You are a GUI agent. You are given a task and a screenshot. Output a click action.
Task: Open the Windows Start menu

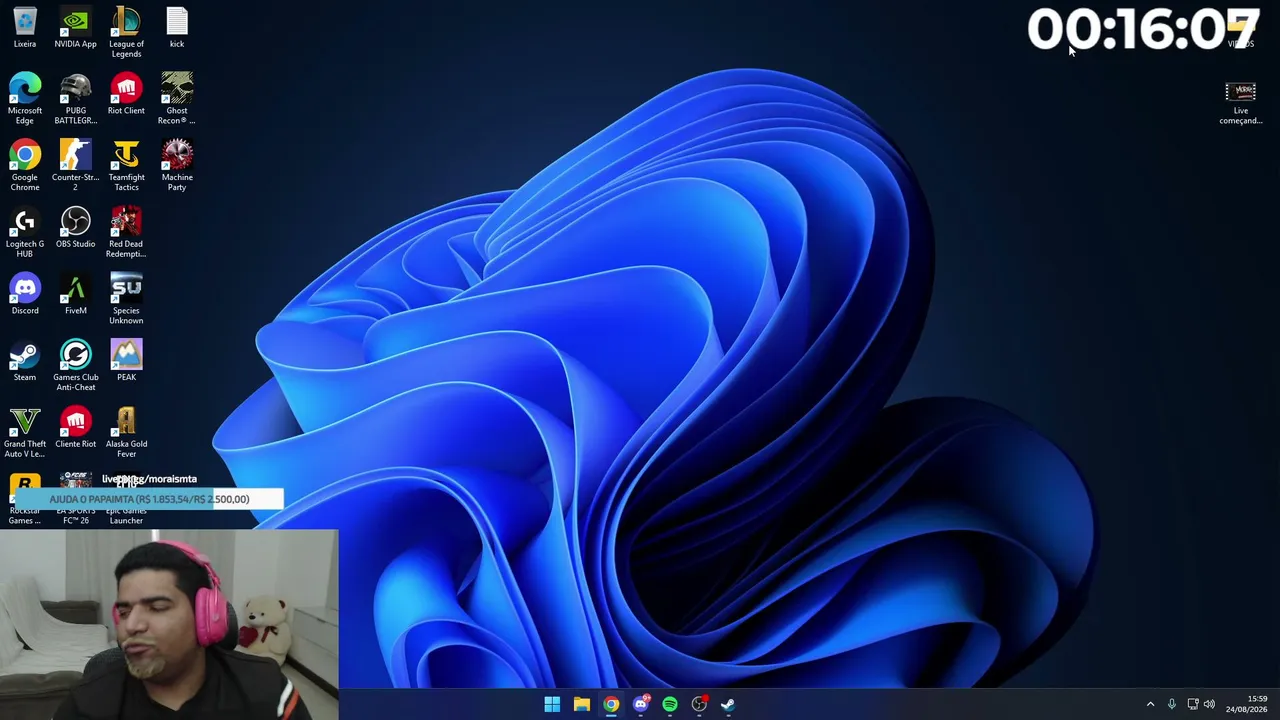point(552,704)
